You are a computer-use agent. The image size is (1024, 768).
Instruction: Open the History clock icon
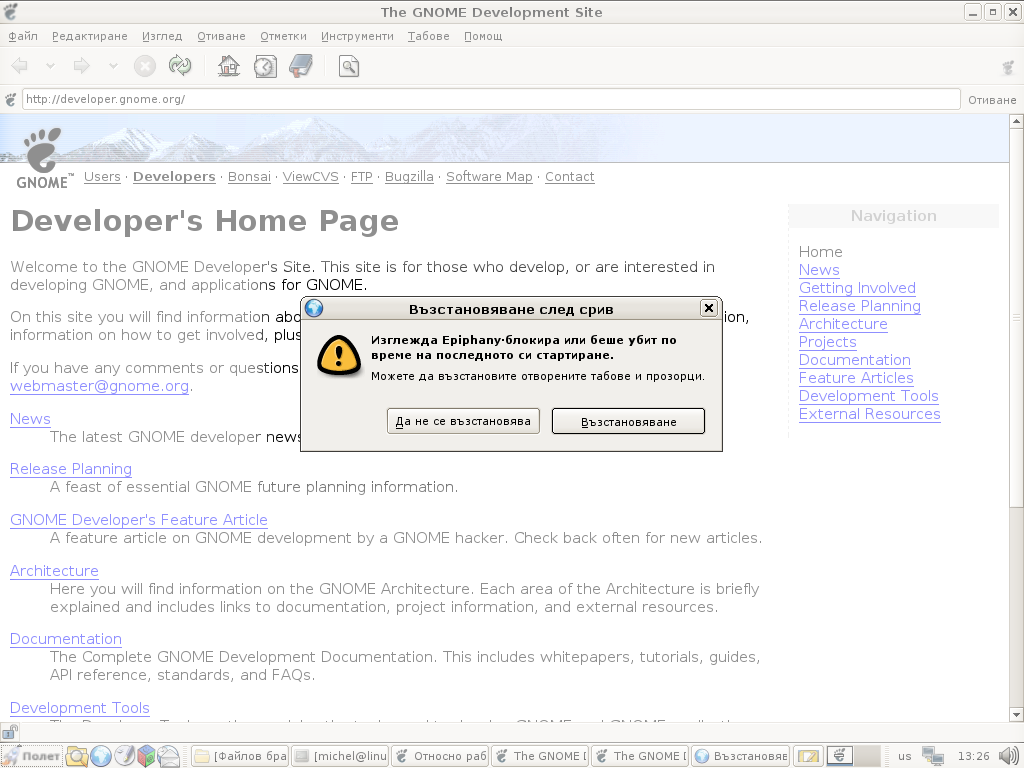point(265,66)
